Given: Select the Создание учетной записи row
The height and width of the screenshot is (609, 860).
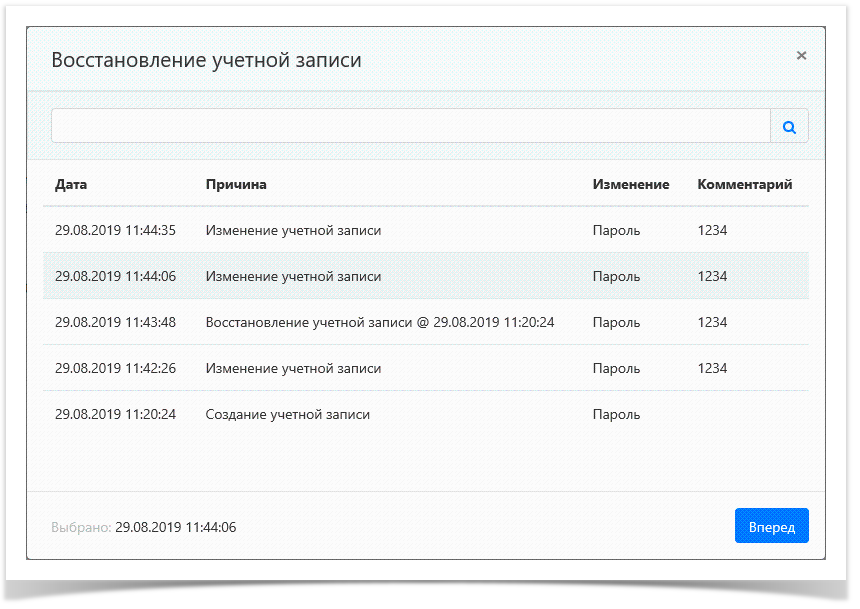Looking at the screenshot, I should point(300,414).
